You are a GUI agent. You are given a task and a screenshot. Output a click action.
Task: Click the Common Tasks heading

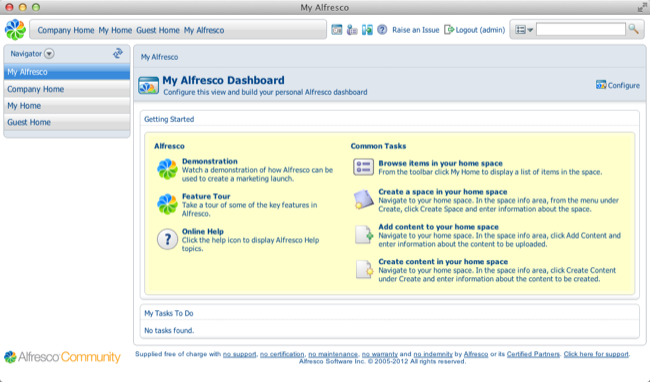pyautogui.click(x=378, y=146)
